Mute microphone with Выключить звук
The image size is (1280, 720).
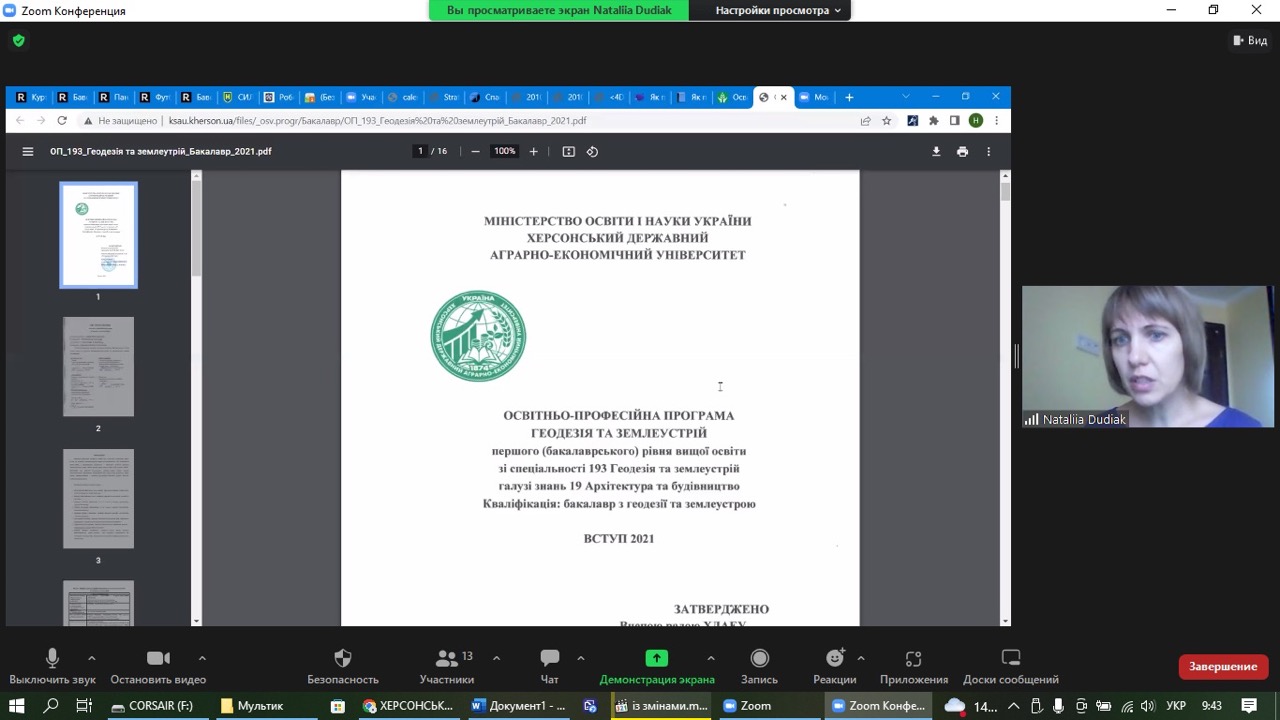(x=52, y=667)
